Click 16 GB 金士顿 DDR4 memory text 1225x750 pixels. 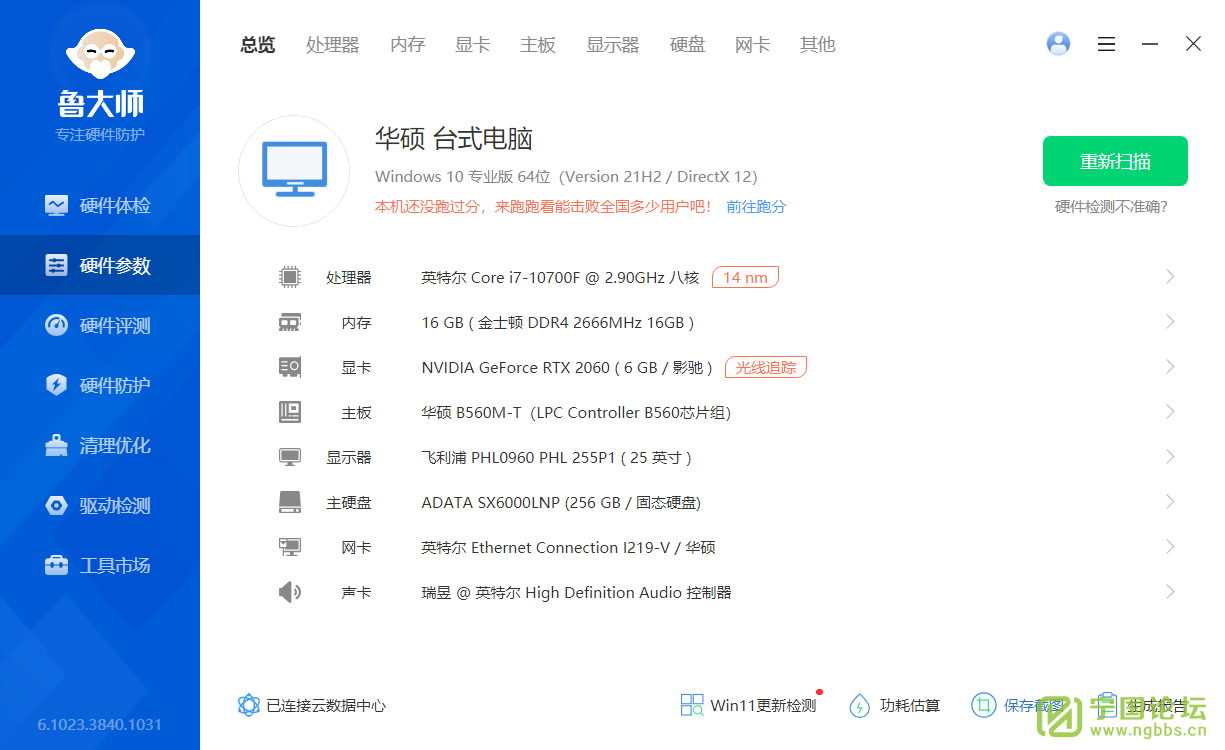click(x=558, y=322)
